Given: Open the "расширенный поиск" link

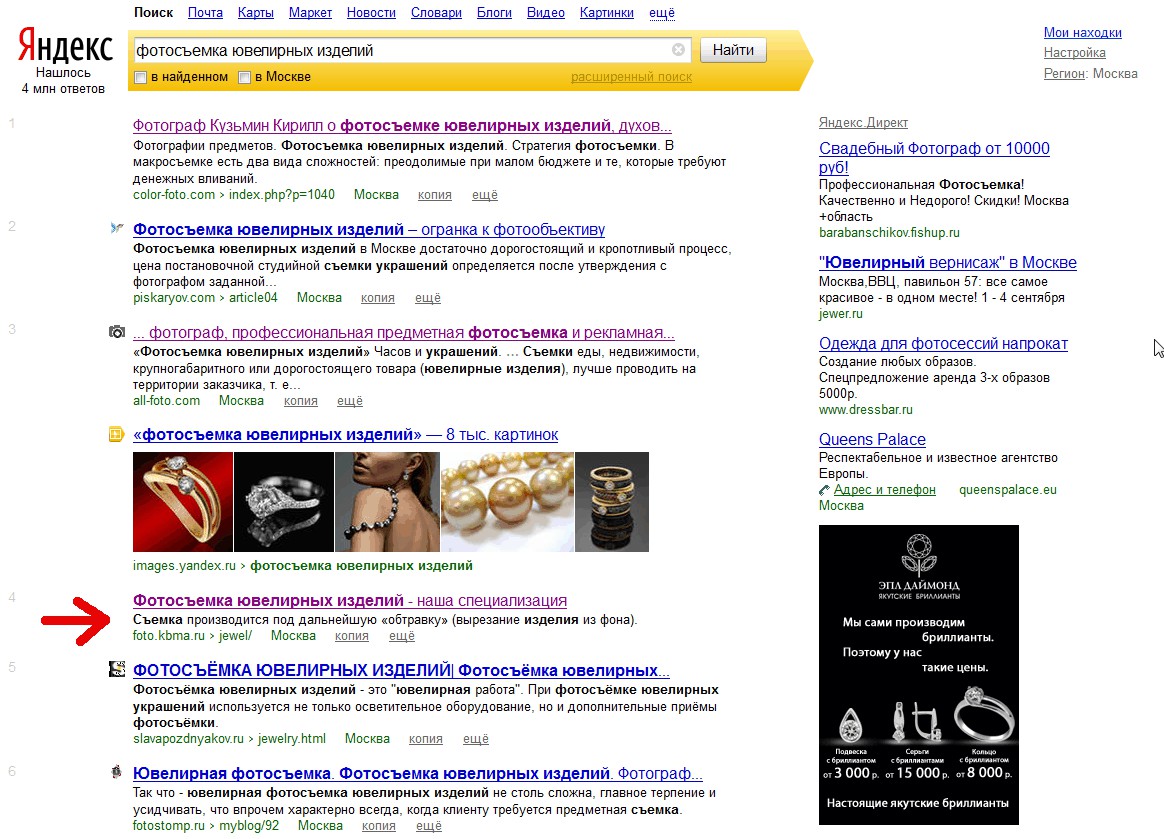Looking at the screenshot, I should point(631,76).
